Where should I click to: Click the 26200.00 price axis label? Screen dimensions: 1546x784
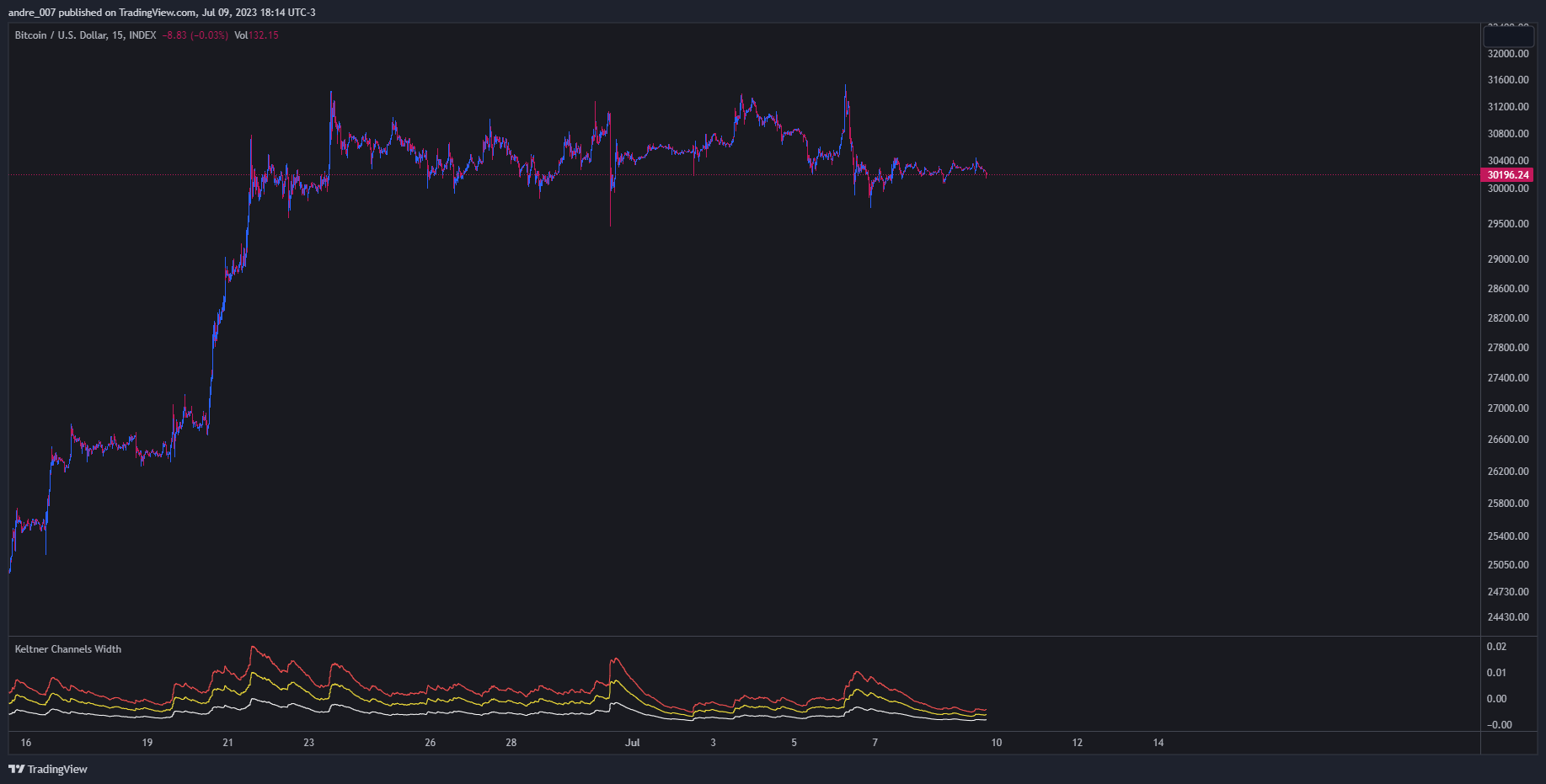1508,472
